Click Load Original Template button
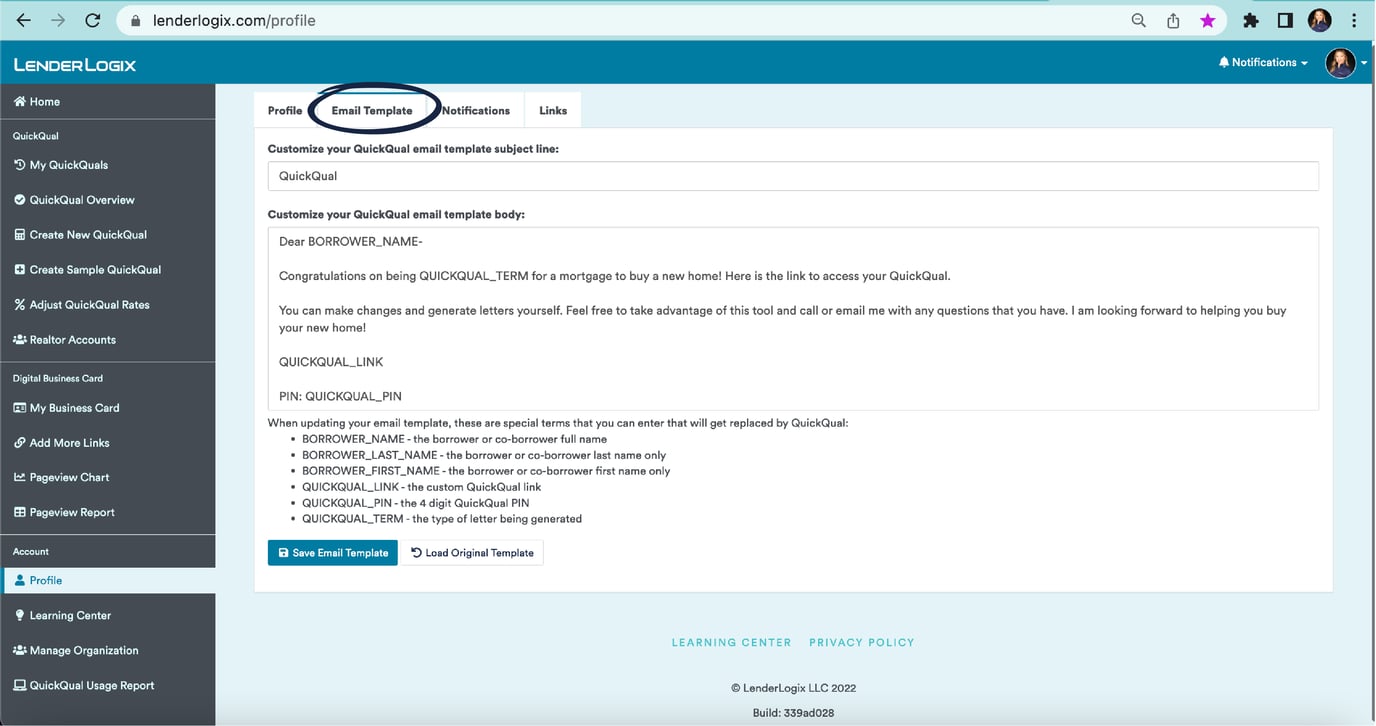Viewport: 1376px width, 726px height. coord(472,552)
